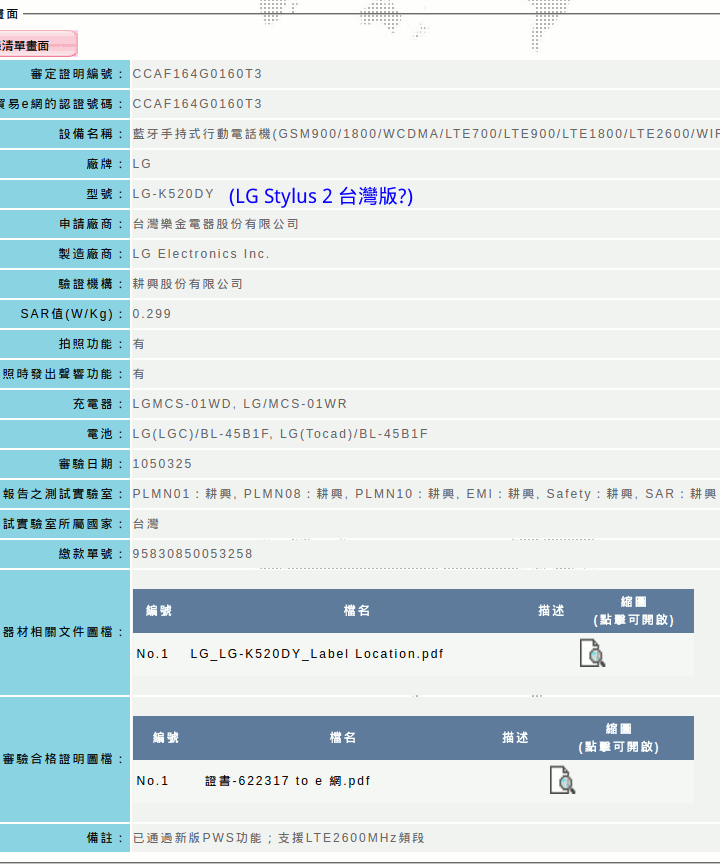
Task: Click SAR value 0.299
Action: tap(152, 314)
